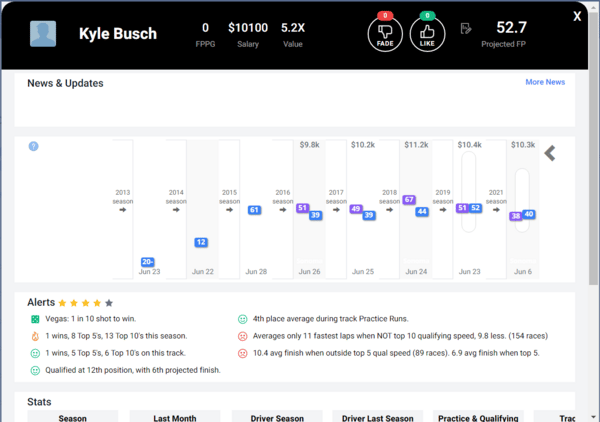Select the 2016 season arrow
Image resolution: width=600 pixels, height=422 pixels.
pyautogui.click(x=283, y=210)
